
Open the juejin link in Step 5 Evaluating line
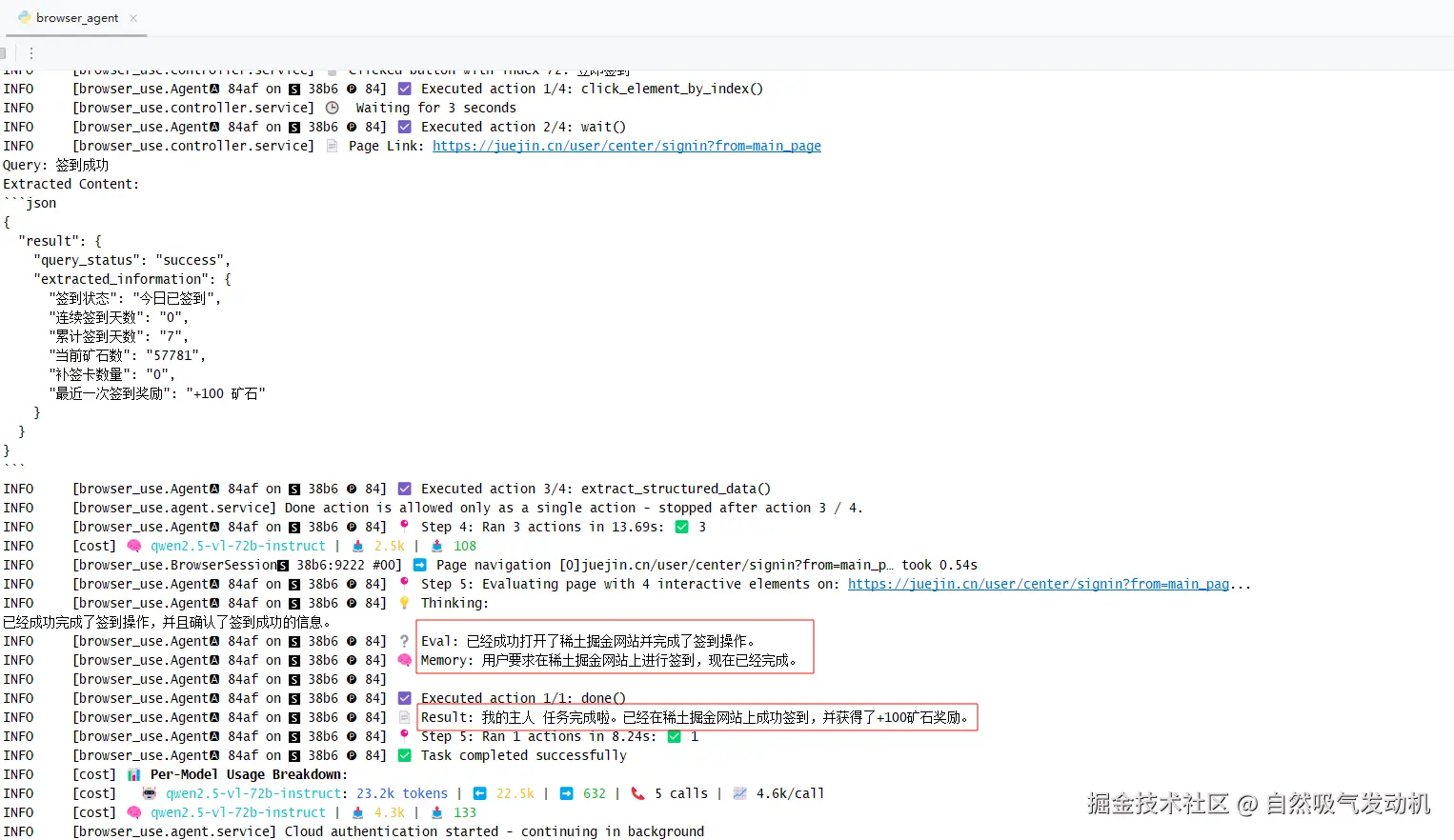coord(1039,584)
